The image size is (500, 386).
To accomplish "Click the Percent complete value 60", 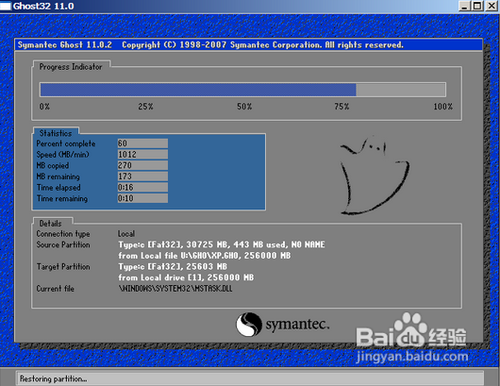I will coord(142,143).
